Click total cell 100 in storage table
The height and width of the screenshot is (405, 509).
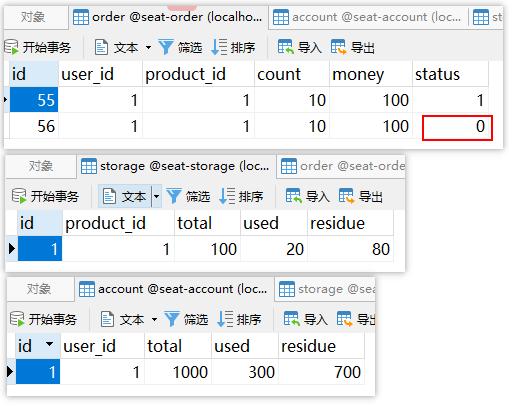(x=207, y=249)
